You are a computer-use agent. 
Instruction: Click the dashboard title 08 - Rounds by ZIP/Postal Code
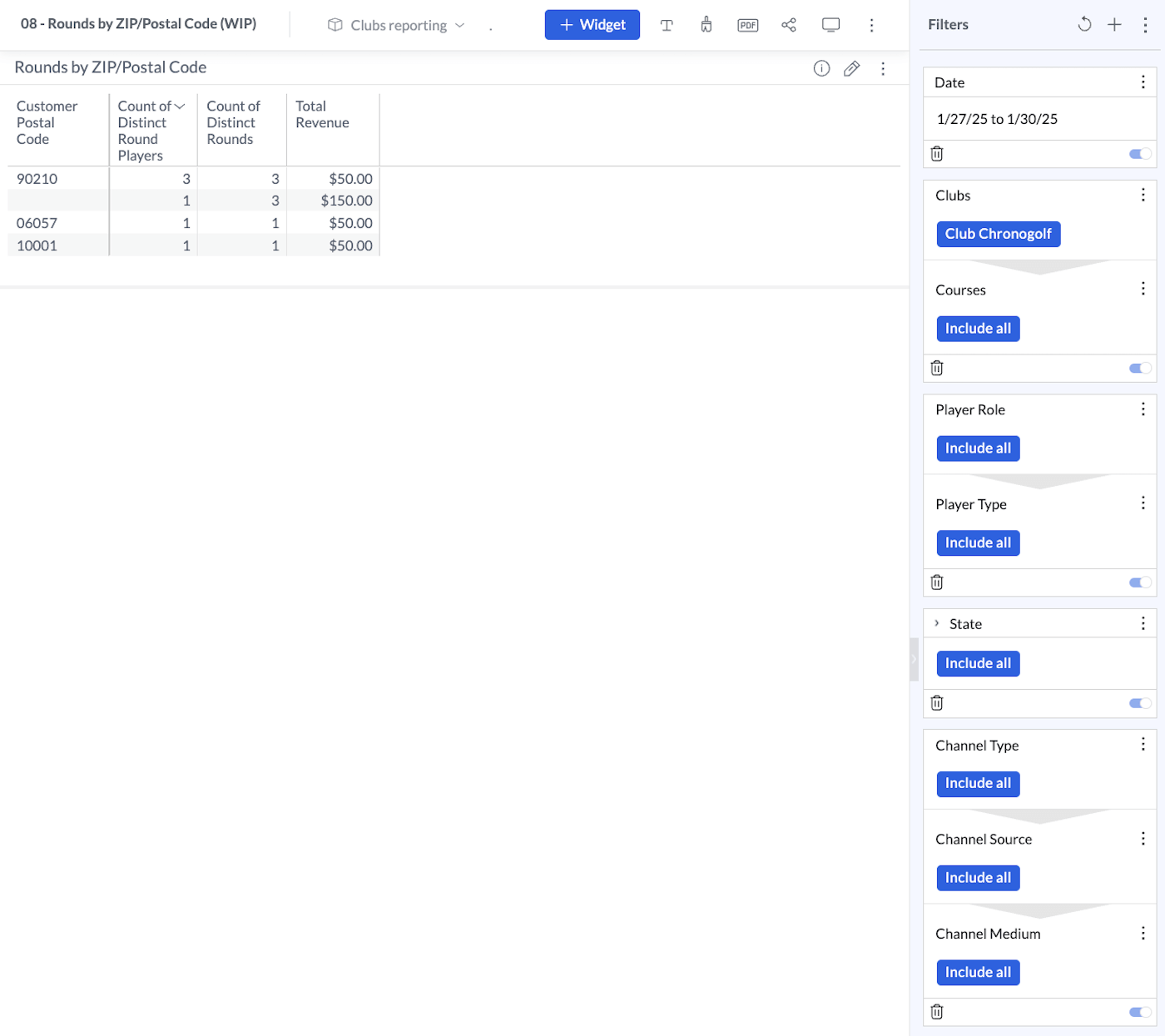[138, 23]
